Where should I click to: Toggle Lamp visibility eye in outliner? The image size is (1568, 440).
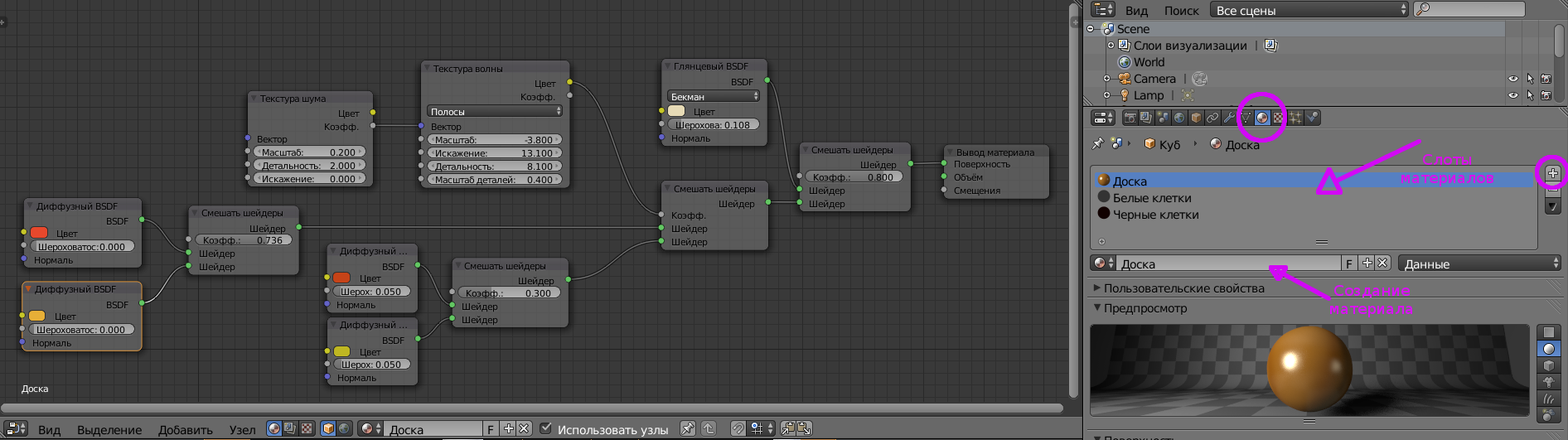point(1512,95)
